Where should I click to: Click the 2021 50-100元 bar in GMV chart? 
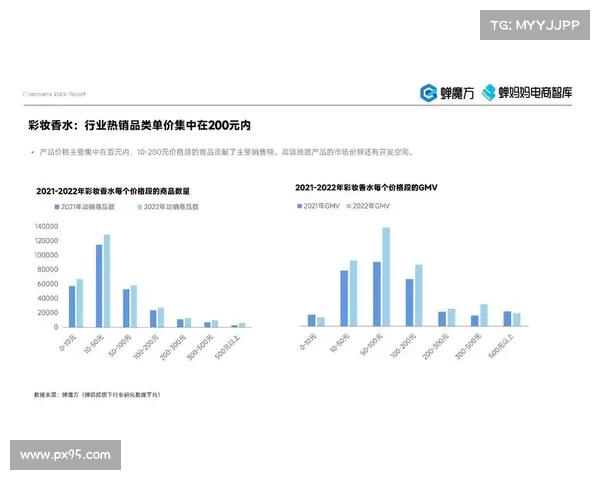(x=377, y=294)
